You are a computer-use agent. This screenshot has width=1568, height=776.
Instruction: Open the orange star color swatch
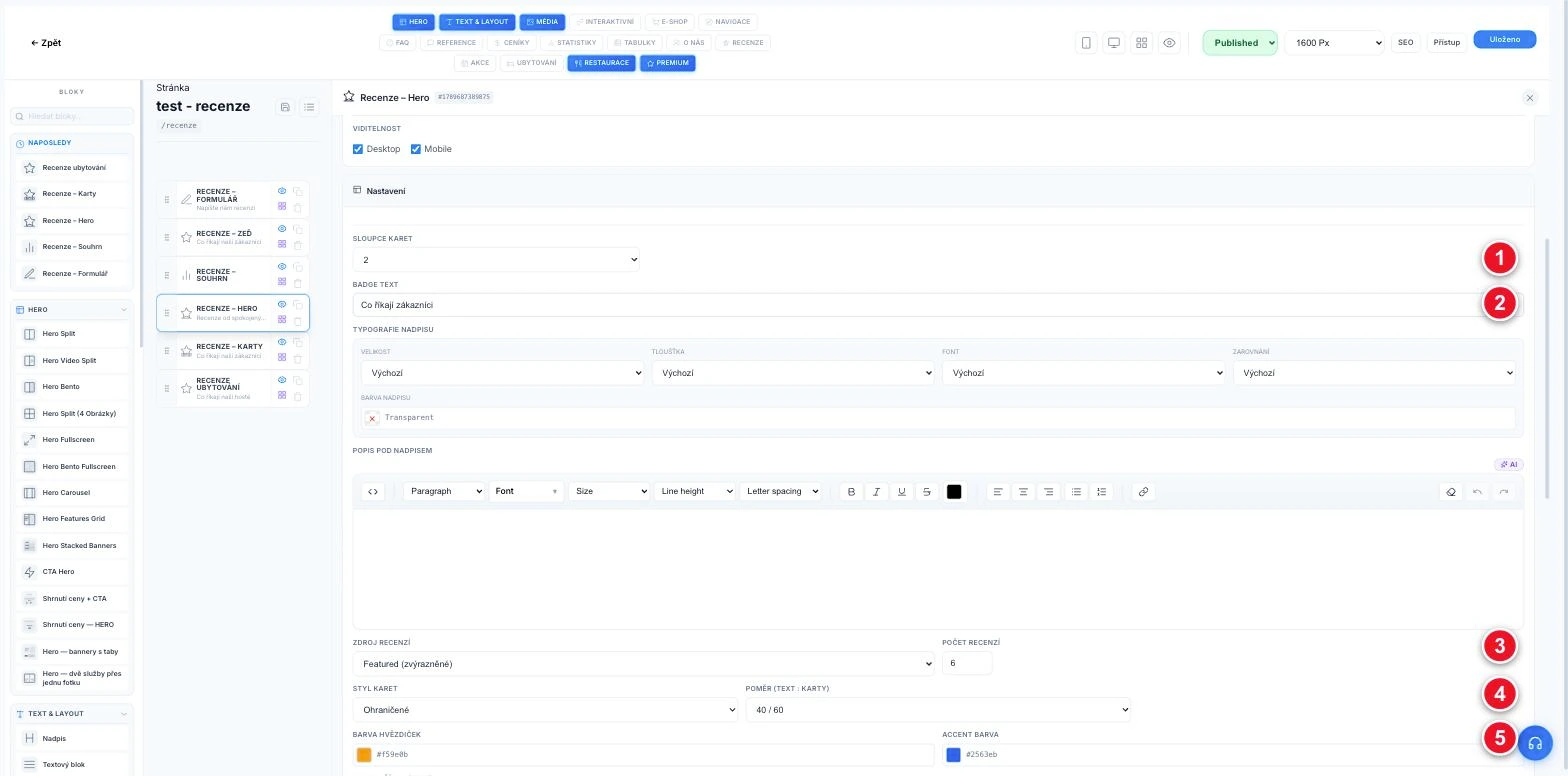click(364, 755)
